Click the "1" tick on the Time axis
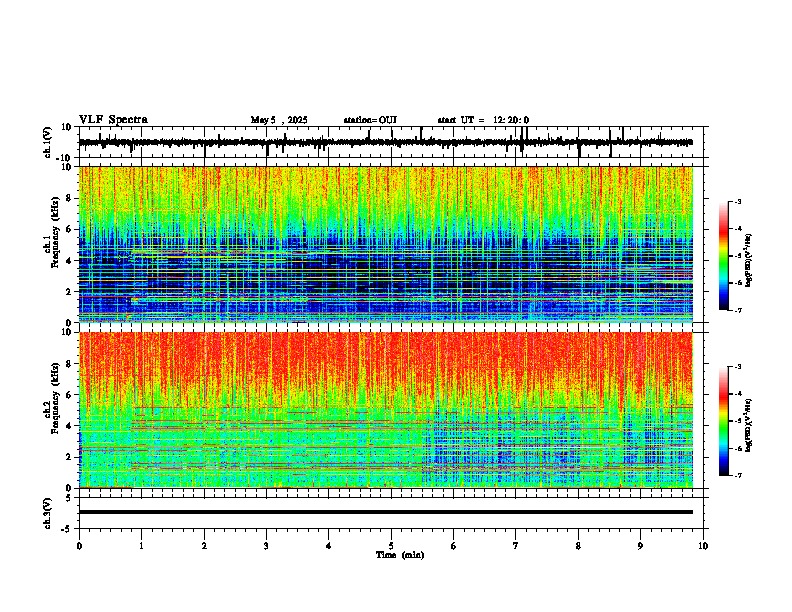Viewport: 792px width, 612px height. (141, 546)
